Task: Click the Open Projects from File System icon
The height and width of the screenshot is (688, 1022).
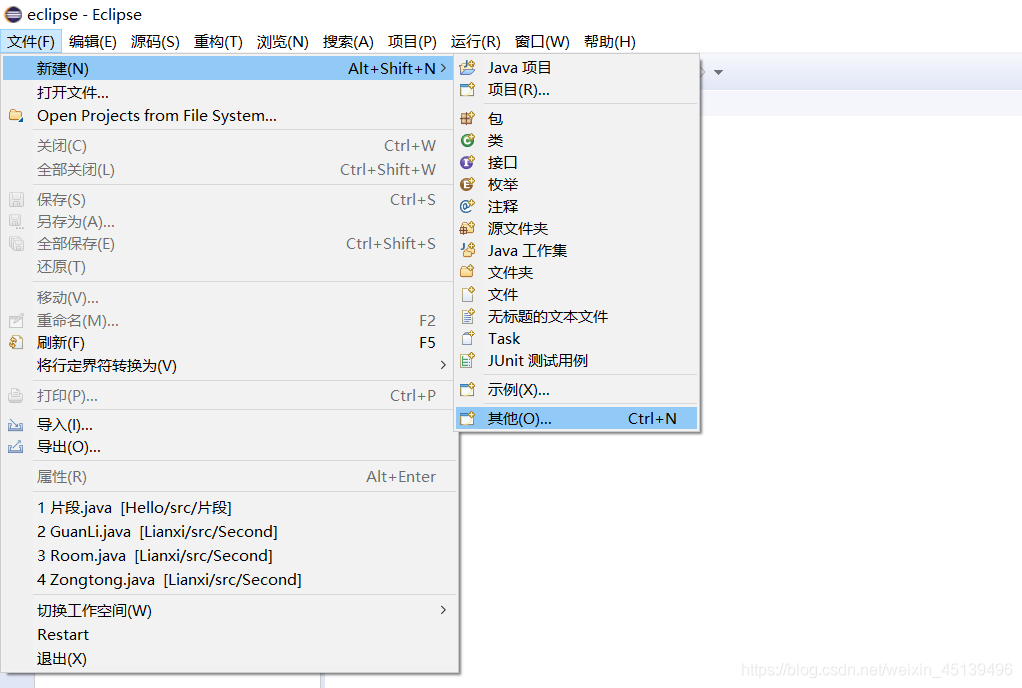Action: coord(16,116)
